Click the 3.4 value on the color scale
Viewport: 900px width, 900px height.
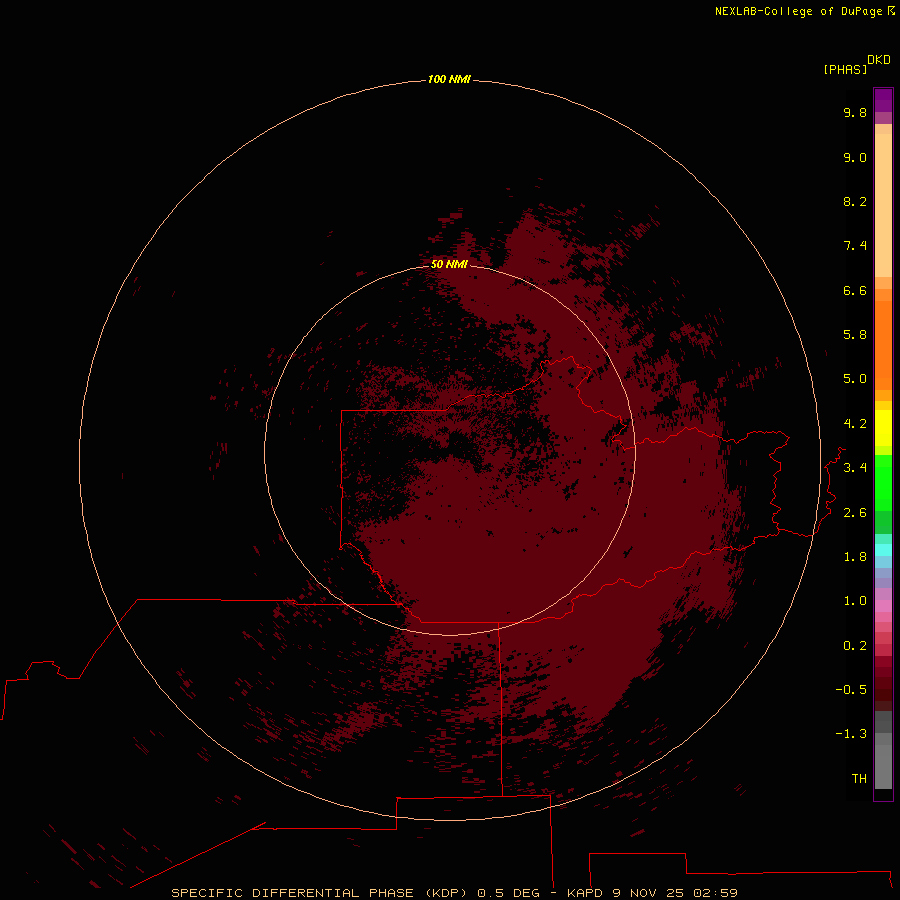tap(855, 468)
